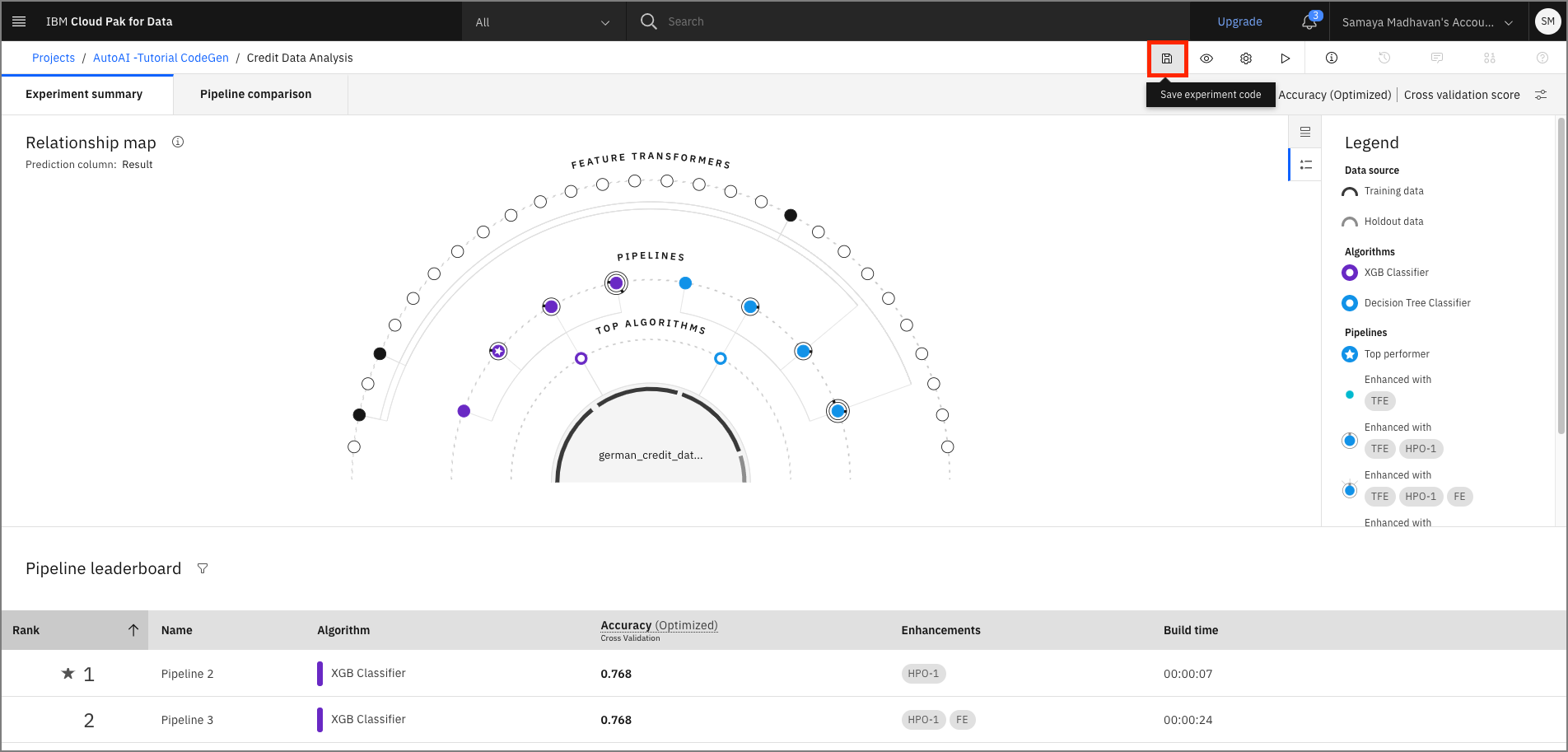Image resolution: width=1568 pixels, height=752 pixels.
Task: Click the starred top performer pipeline node
Action: (498, 352)
